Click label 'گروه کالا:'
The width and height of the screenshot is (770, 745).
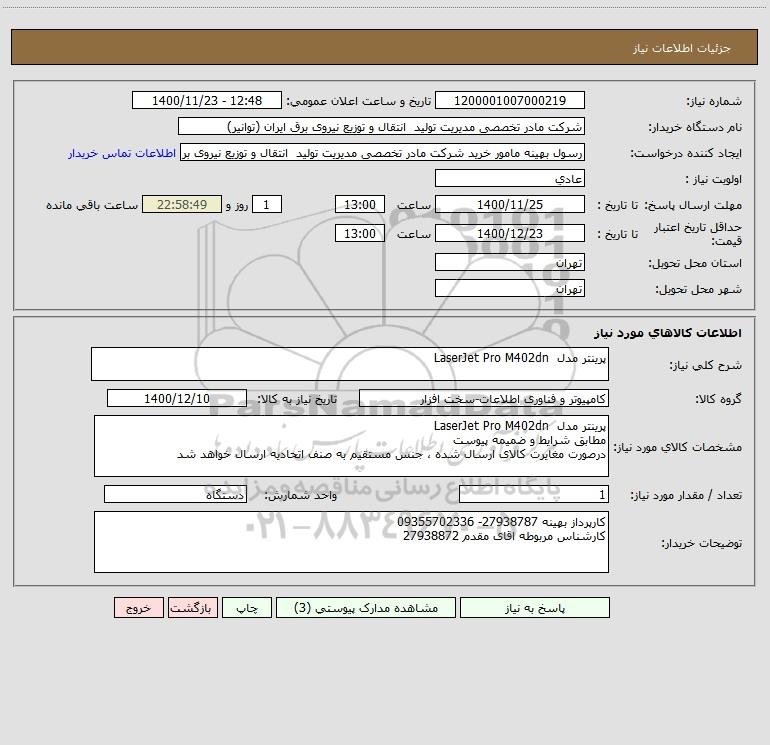pos(718,399)
